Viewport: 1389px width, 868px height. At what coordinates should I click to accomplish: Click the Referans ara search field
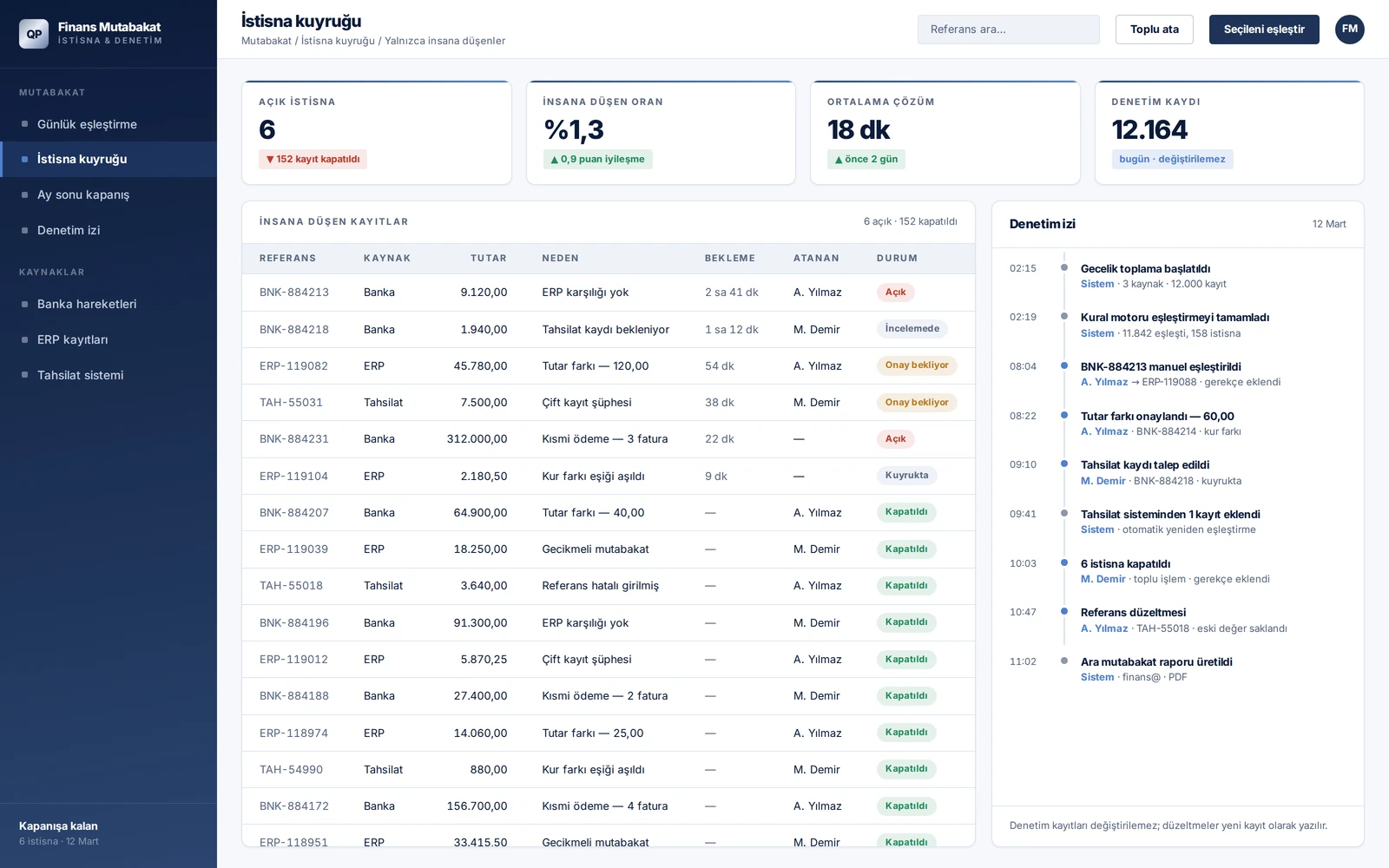click(x=1009, y=30)
